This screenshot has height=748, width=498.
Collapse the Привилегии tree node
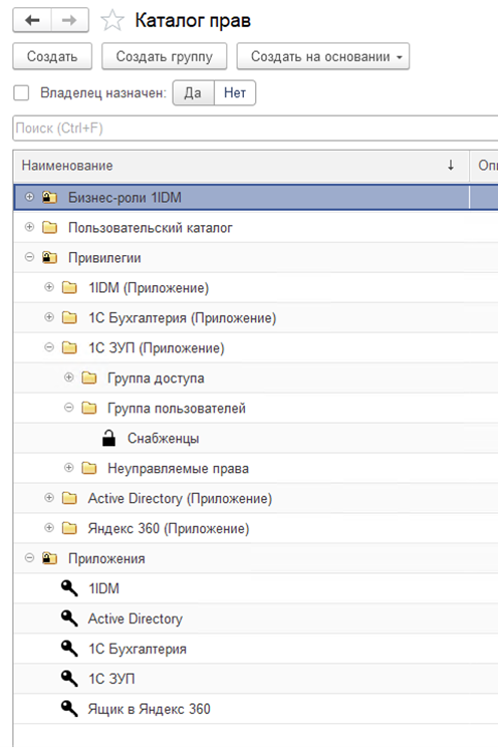30,257
